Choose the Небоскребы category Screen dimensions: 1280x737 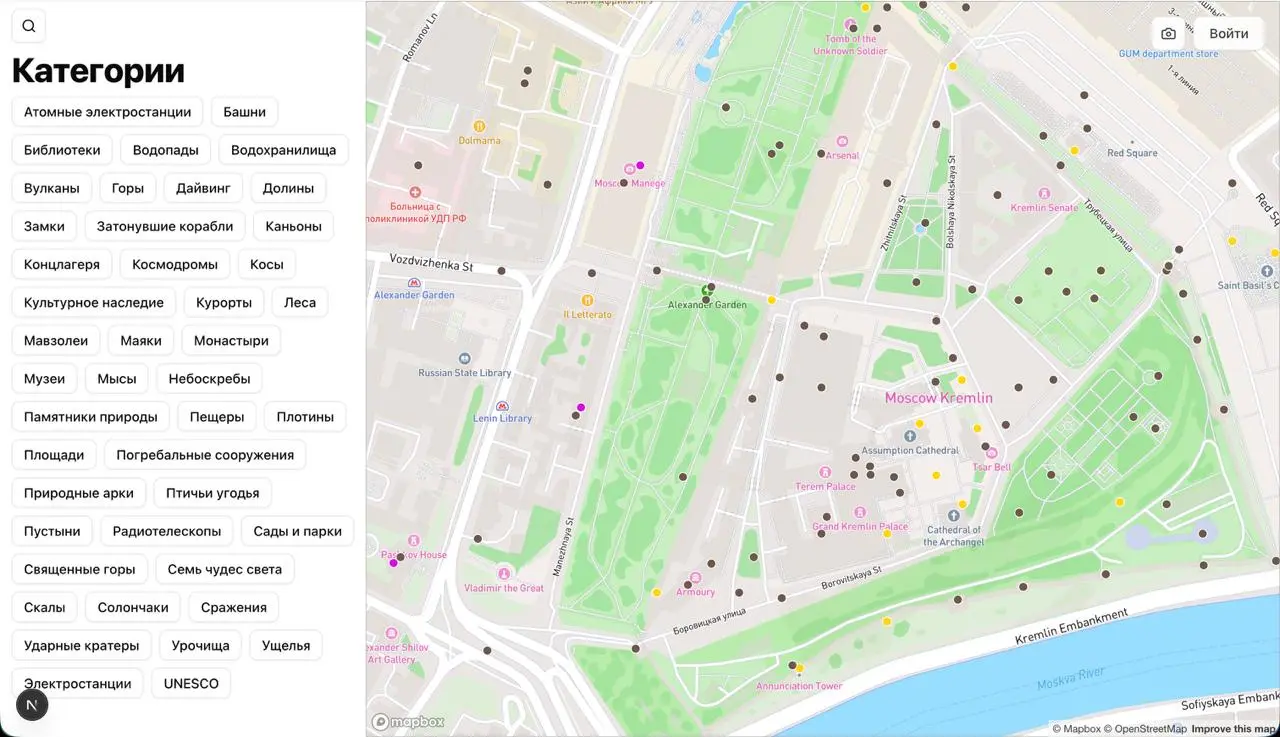(x=209, y=379)
